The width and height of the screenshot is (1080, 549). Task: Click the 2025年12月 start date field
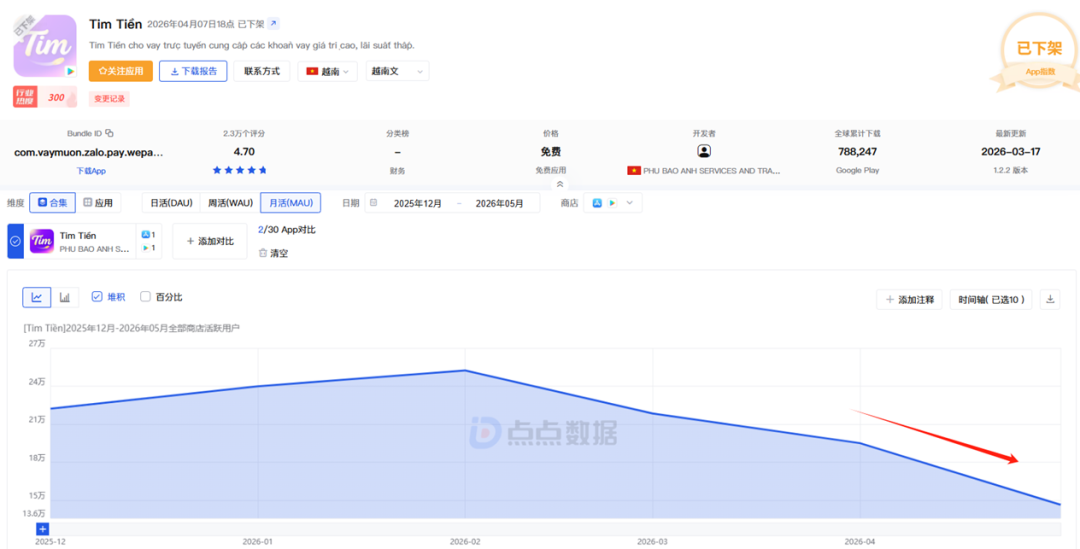click(417, 203)
